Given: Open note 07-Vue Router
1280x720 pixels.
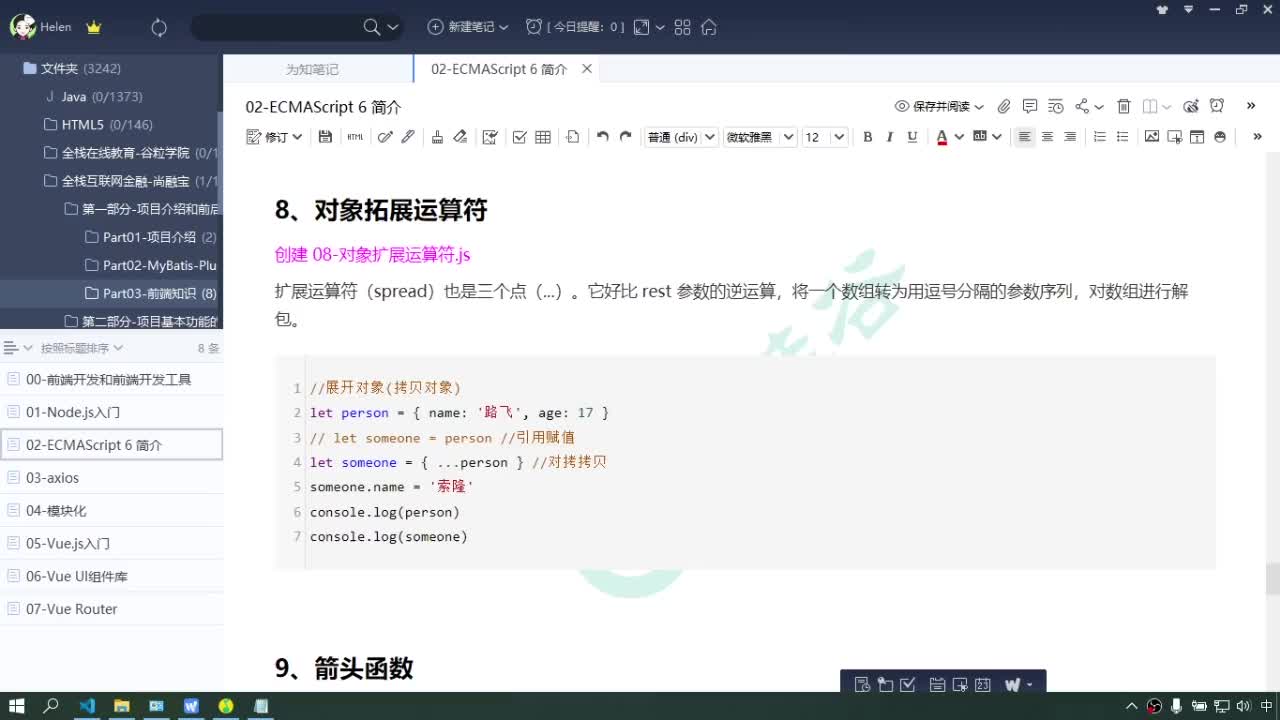Looking at the screenshot, I should click(x=111, y=609).
